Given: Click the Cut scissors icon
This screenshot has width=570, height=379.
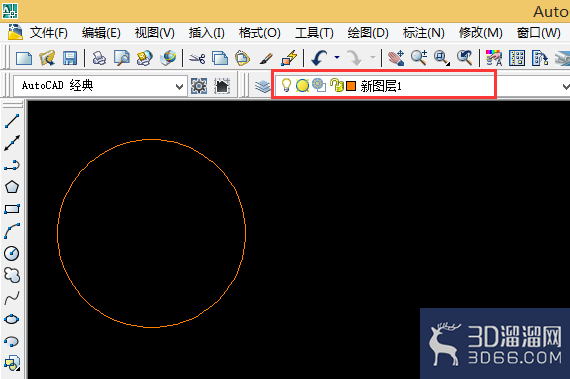Looking at the screenshot, I should pyautogui.click(x=197, y=58).
